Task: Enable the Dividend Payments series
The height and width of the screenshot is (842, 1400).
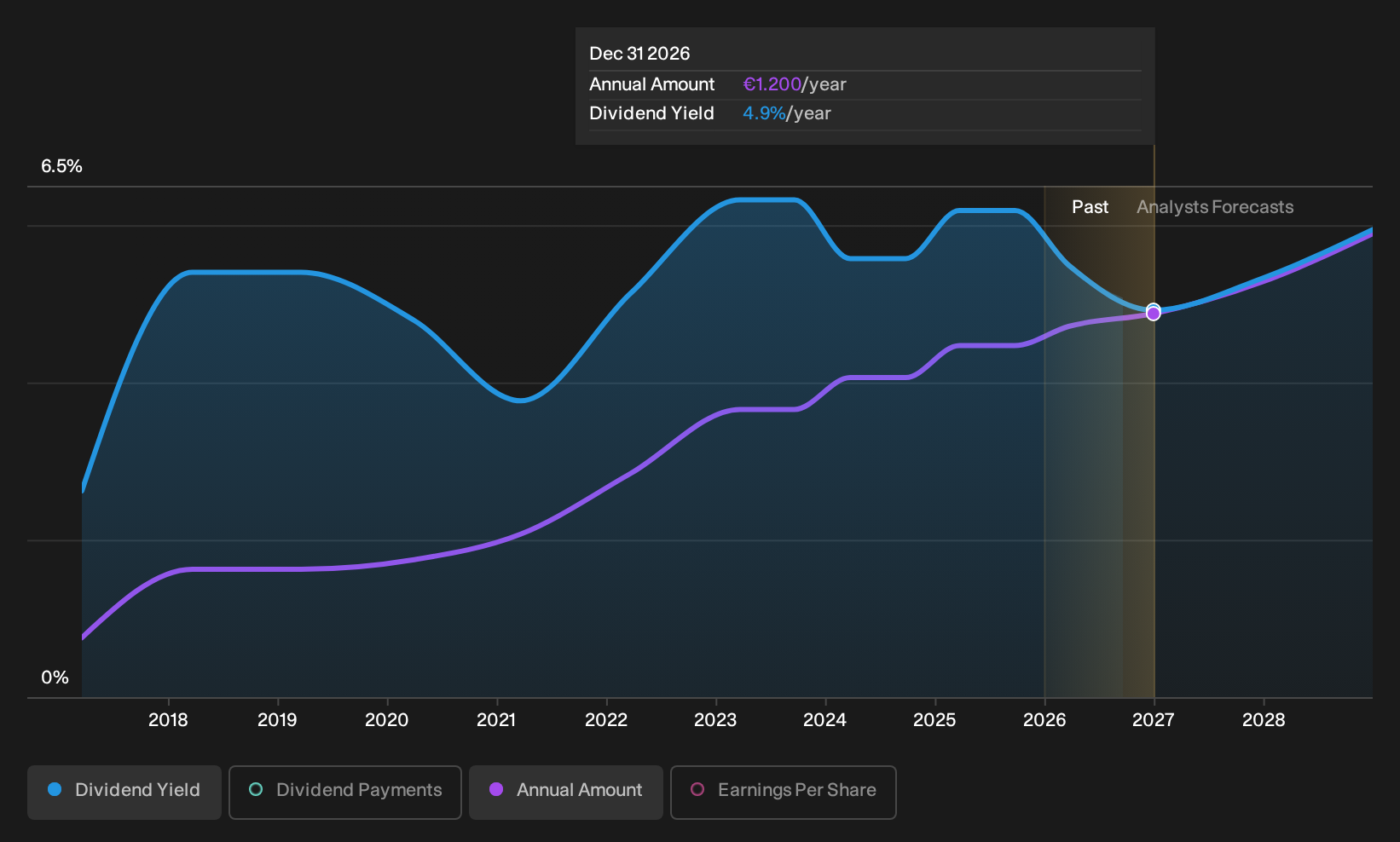Action: [345, 792]
